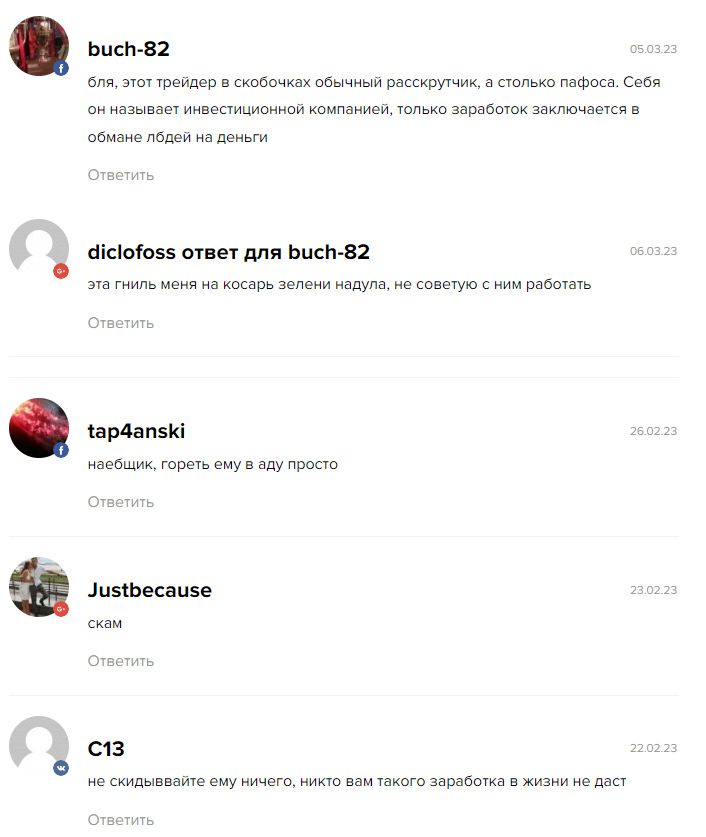The image size is (706, 837).
Task: Reply to C13's comment via Ответить
Action: pyautogui.click(x=121, y=820)
